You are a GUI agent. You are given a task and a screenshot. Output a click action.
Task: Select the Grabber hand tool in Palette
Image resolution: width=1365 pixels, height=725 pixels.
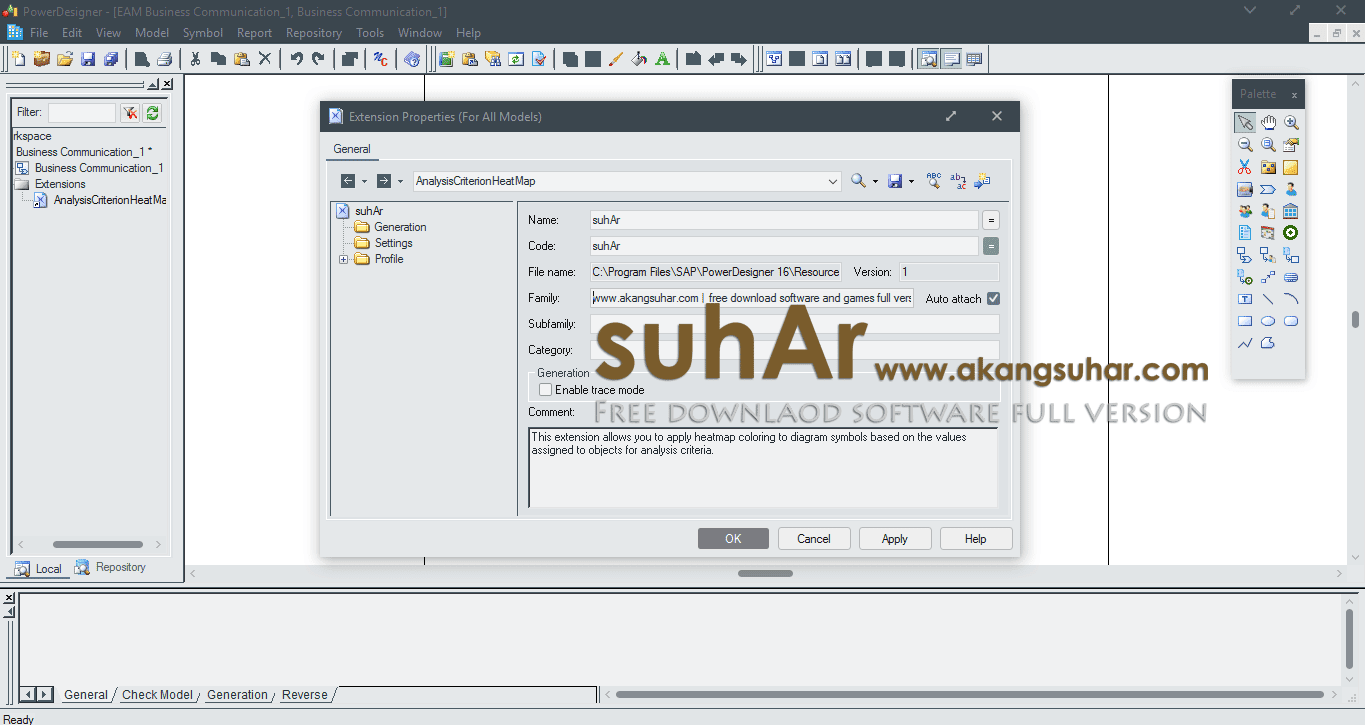point(1268,123)
